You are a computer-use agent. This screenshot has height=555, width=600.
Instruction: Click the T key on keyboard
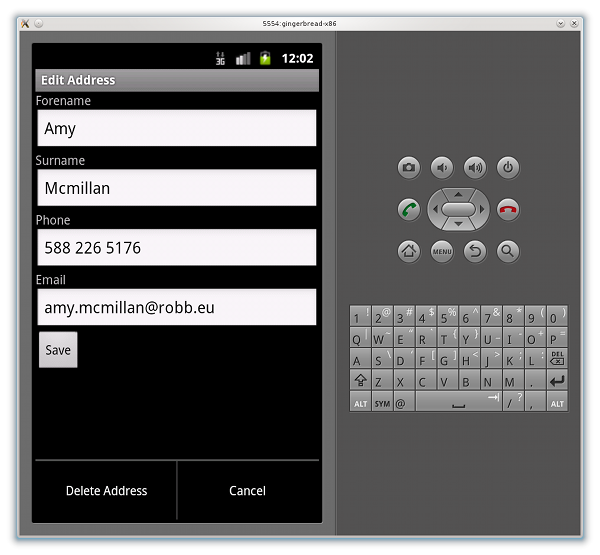pyautogui.click(x=448, y=337)
